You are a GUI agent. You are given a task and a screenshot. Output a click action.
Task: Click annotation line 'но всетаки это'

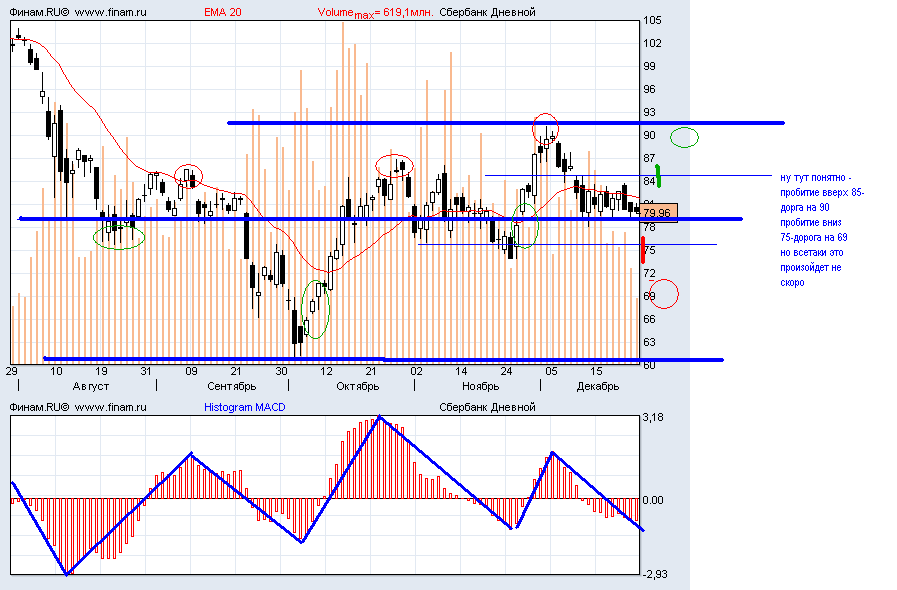(x=812, y=252)
